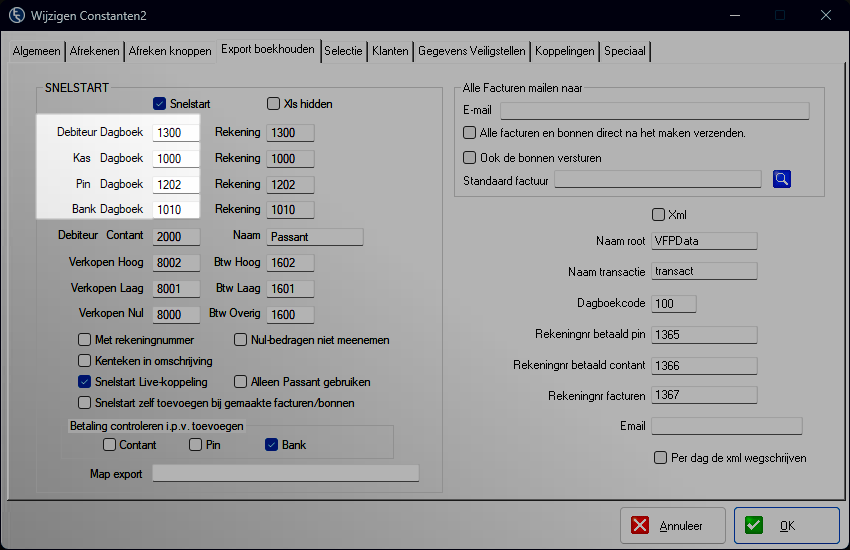Image resolution: width=850 pixels, height=550 pixels.
Task: Switch to the Algemeen tab
Action: pos(36,51)
